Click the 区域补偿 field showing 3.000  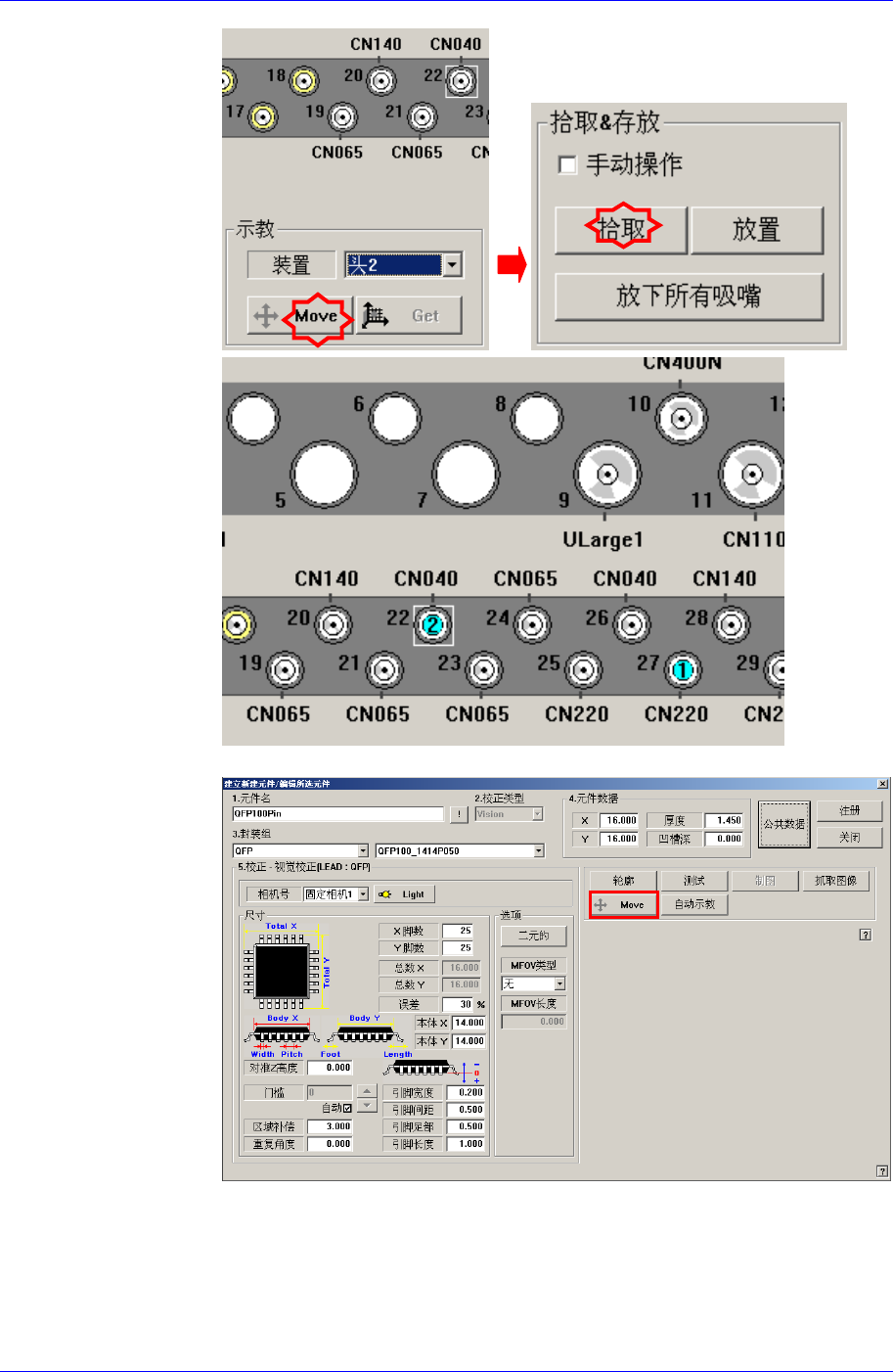[x=330, y=1126]
